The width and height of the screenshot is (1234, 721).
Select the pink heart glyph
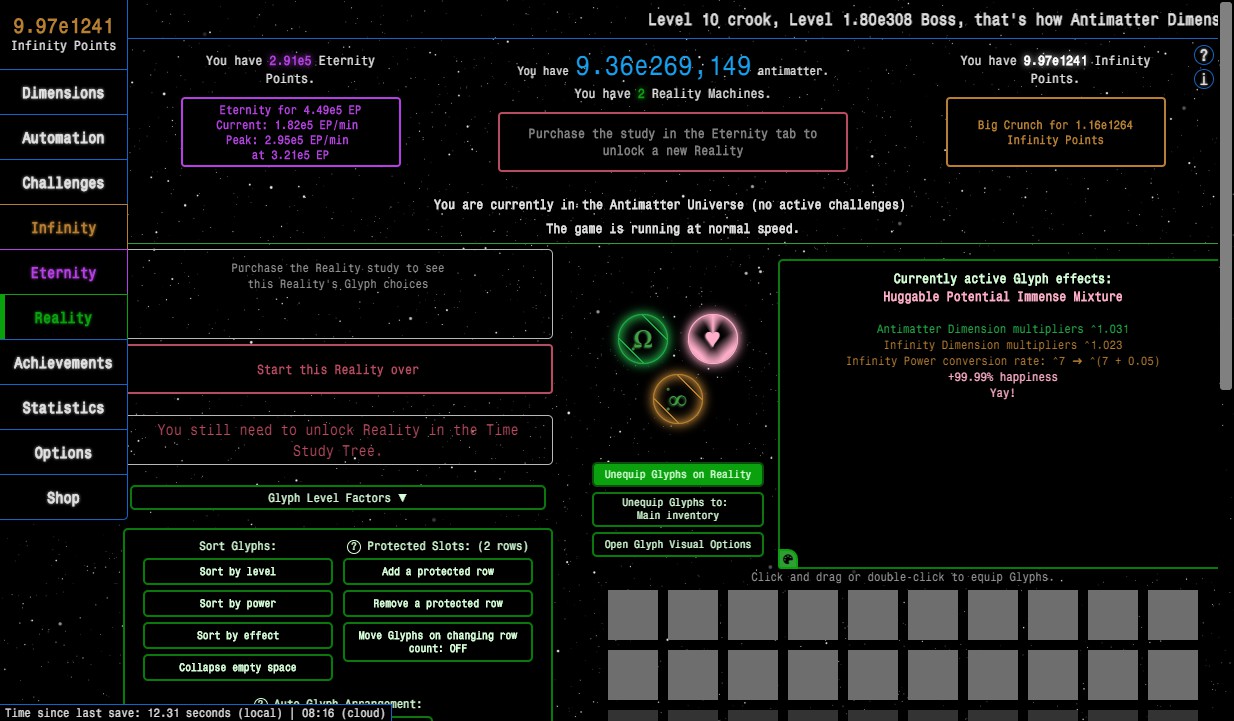pyautogui.click(x=712, y=338)
